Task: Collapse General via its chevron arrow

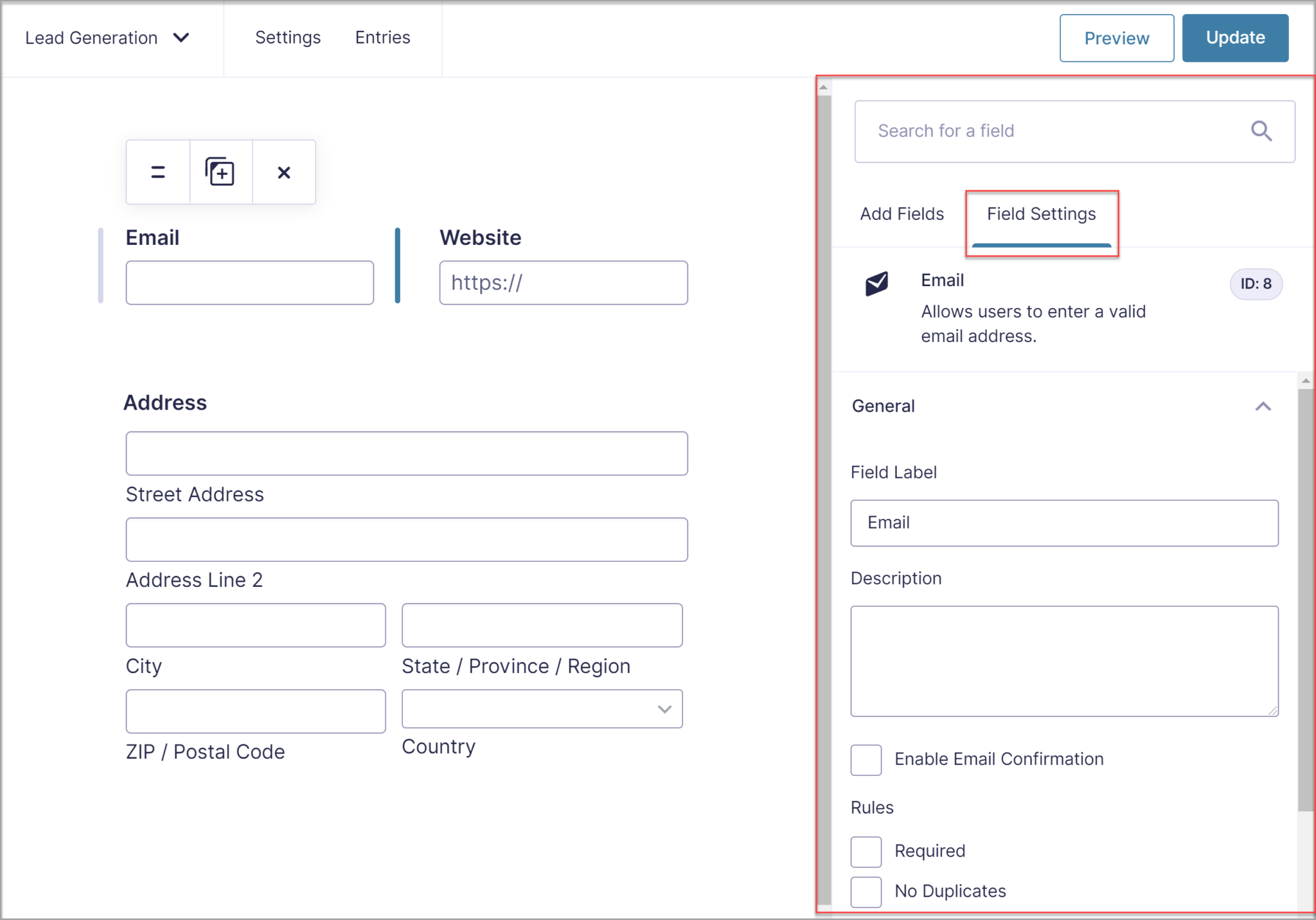Action: pyautogui.click(x=1263, y=406)
